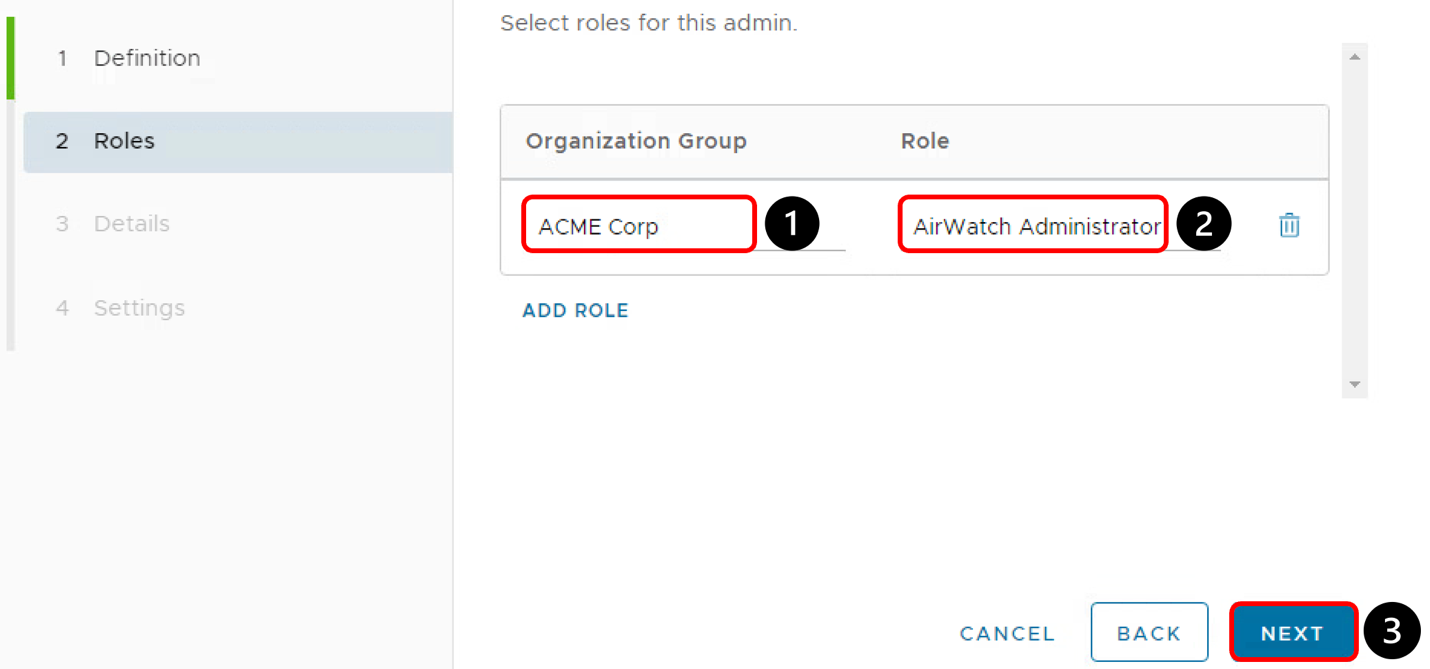The width and height of the screenshot is (1430, 669).
Task: Click the ACME Corp organization group field
Action: click(638, 226)
